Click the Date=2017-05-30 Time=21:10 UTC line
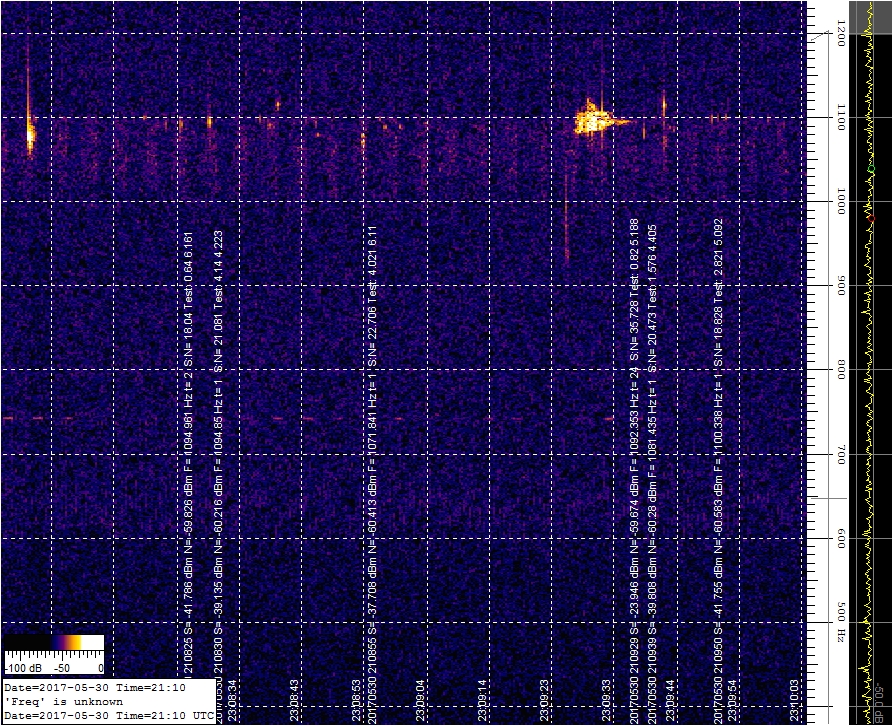893x726 pixels. tap(109, 715)
